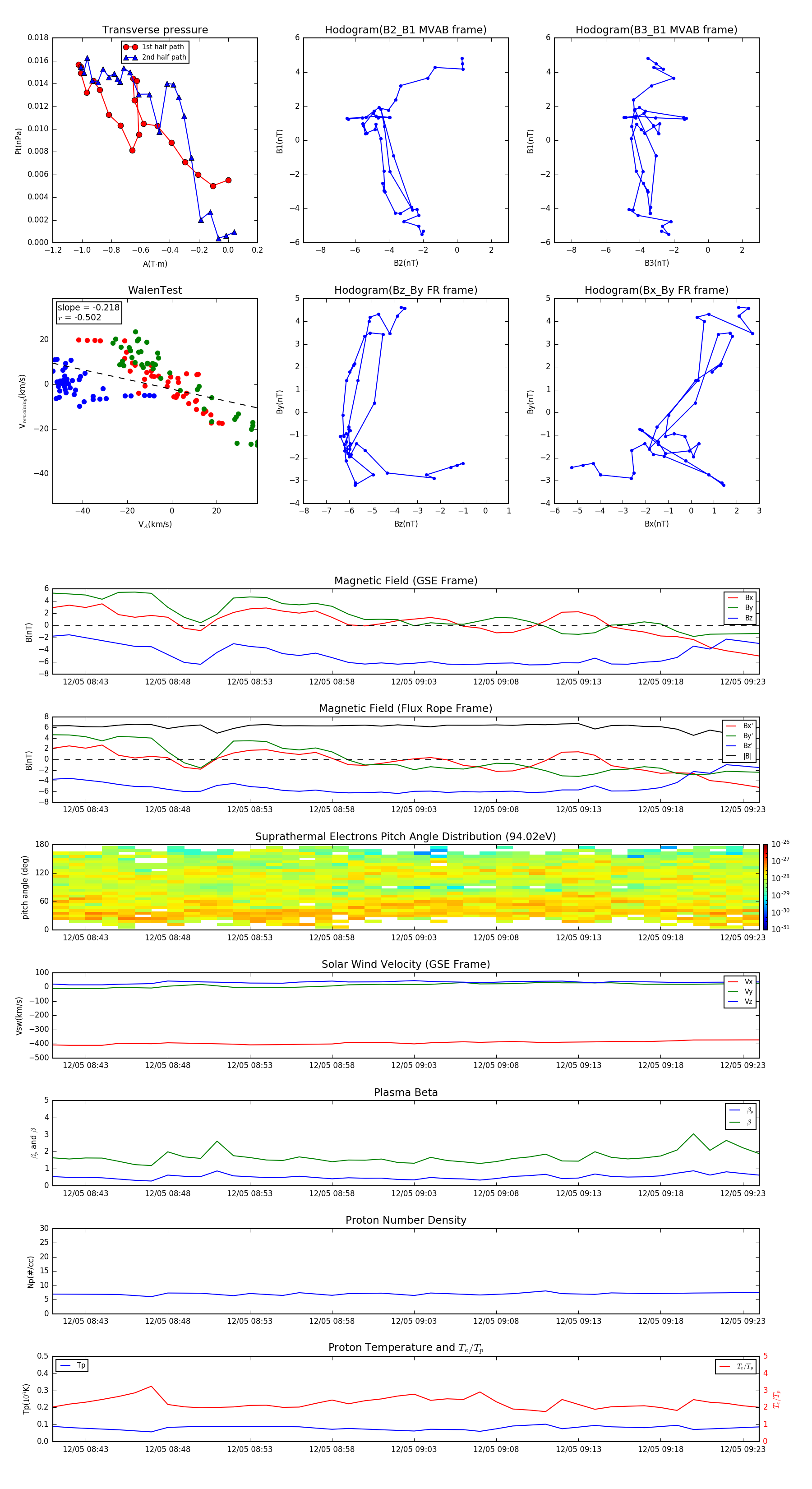The image size is (812, 1489).
Task: Click the 'Hodogram(Bz_By FR frame)' title
Action: point(406,290)
